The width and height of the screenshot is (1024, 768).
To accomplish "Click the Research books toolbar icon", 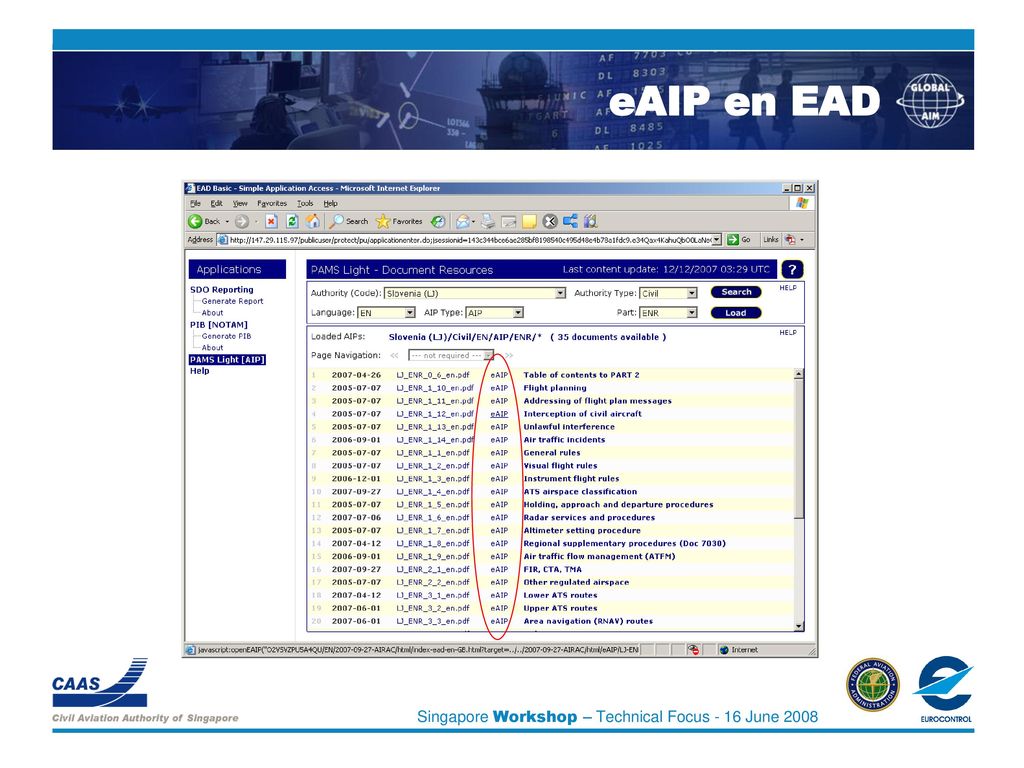I will 590,221.
